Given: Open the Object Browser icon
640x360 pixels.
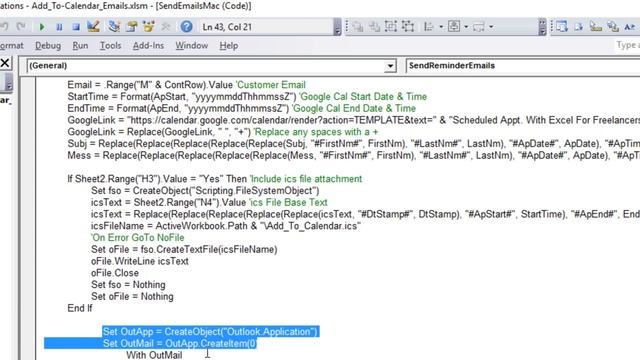Looking at the screenshot, I should point(149,27).
